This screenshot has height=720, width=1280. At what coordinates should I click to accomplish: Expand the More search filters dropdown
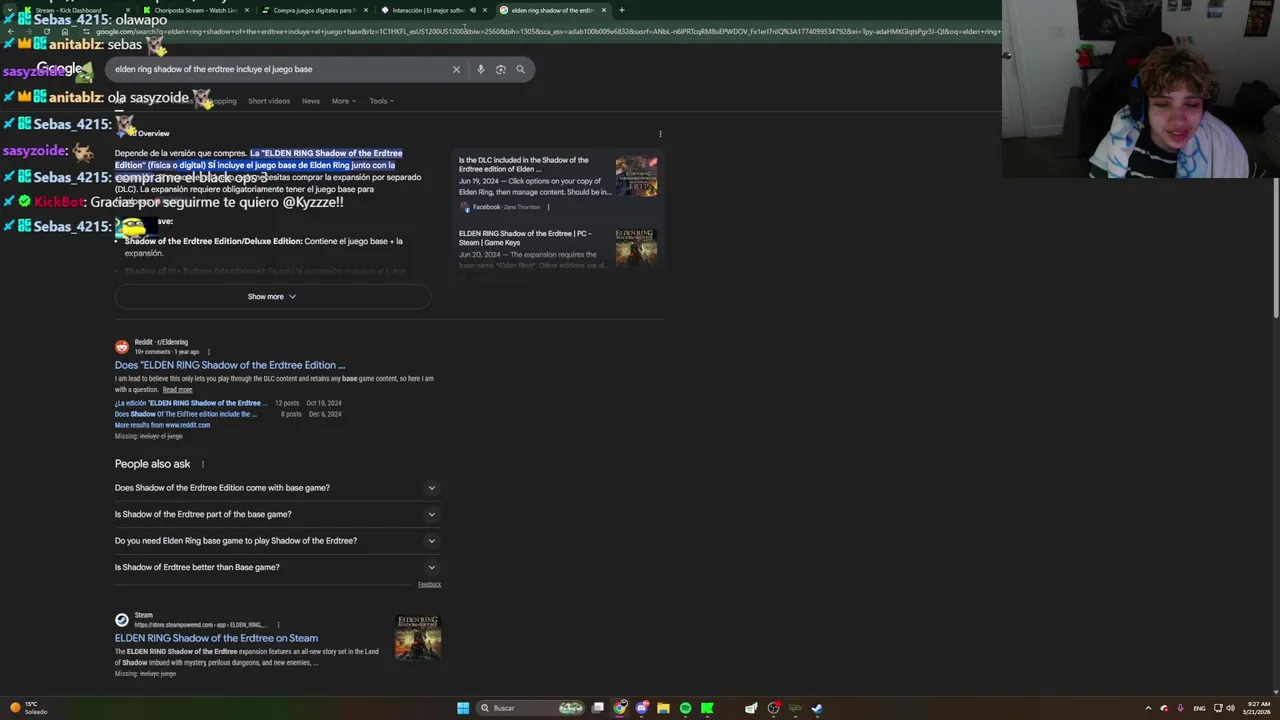pos(343,101)
